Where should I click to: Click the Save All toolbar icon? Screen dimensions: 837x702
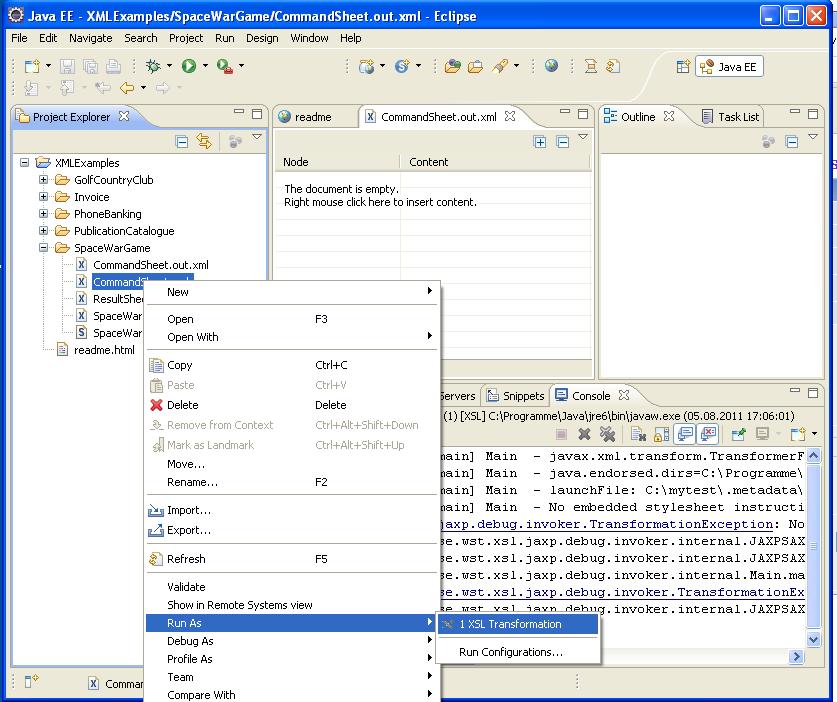pos(90,66)
